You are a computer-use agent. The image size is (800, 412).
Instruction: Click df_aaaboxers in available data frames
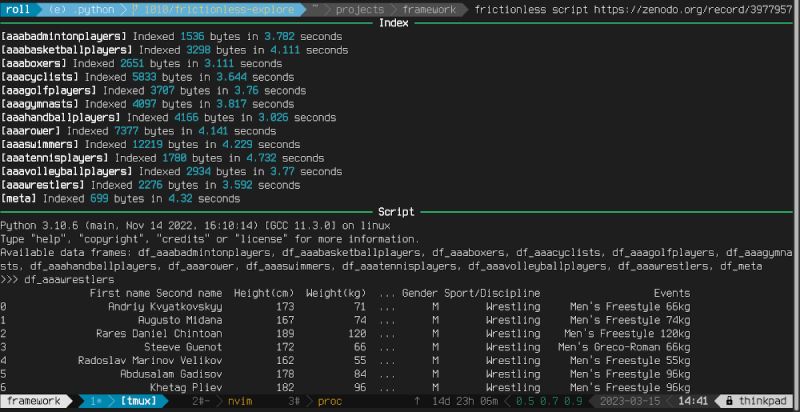point(468,252)
